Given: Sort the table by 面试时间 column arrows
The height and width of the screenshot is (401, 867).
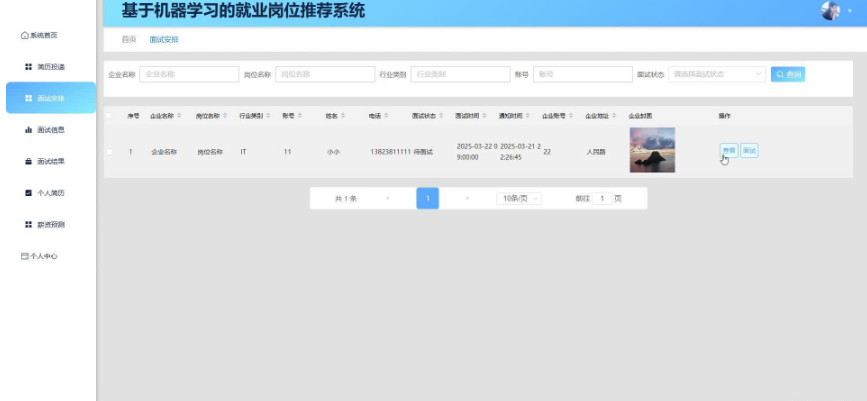Looking at the screenshot, I should [484, 116].
